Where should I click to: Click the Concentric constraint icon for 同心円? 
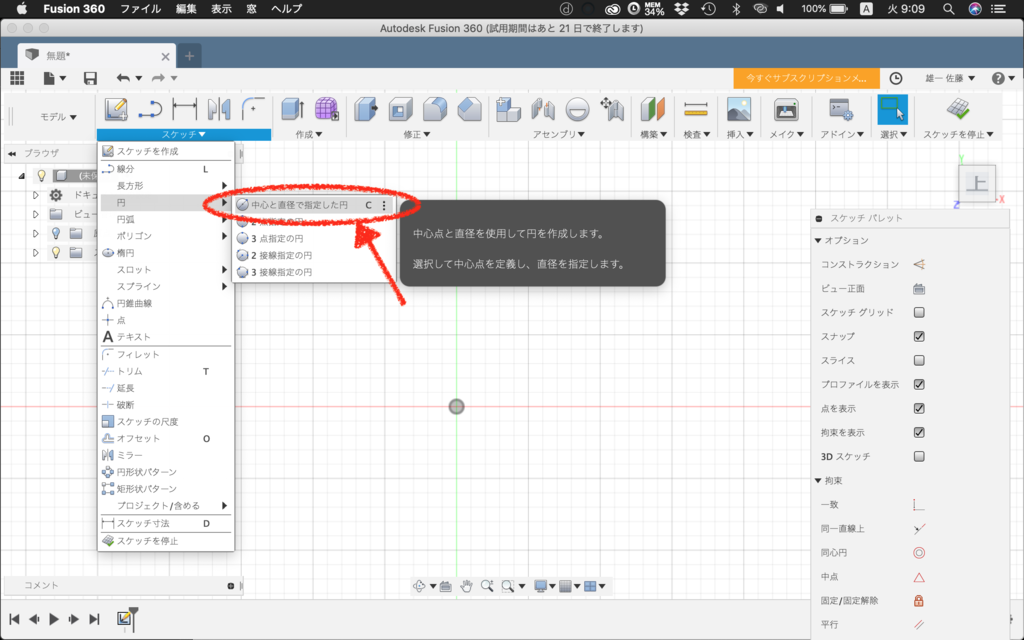click(919, 553)
